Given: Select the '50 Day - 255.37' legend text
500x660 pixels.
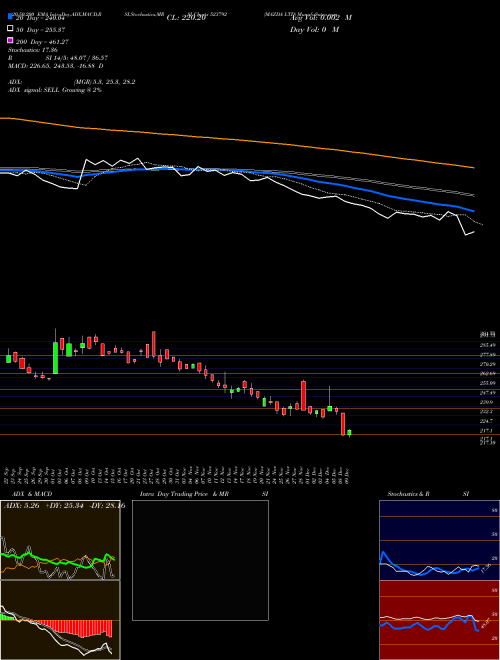Looking at the screenshot, I should pos(41,29).
